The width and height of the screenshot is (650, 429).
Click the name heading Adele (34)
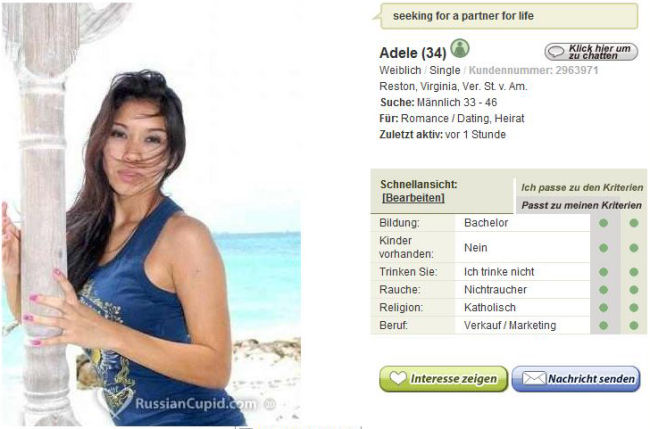click(x=413, y=53)
